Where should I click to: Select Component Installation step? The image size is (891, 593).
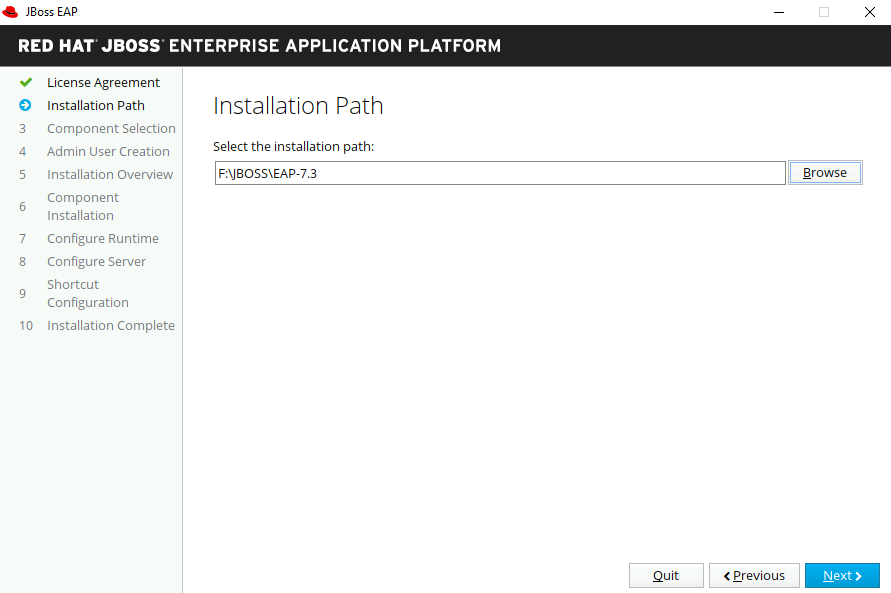83,206
